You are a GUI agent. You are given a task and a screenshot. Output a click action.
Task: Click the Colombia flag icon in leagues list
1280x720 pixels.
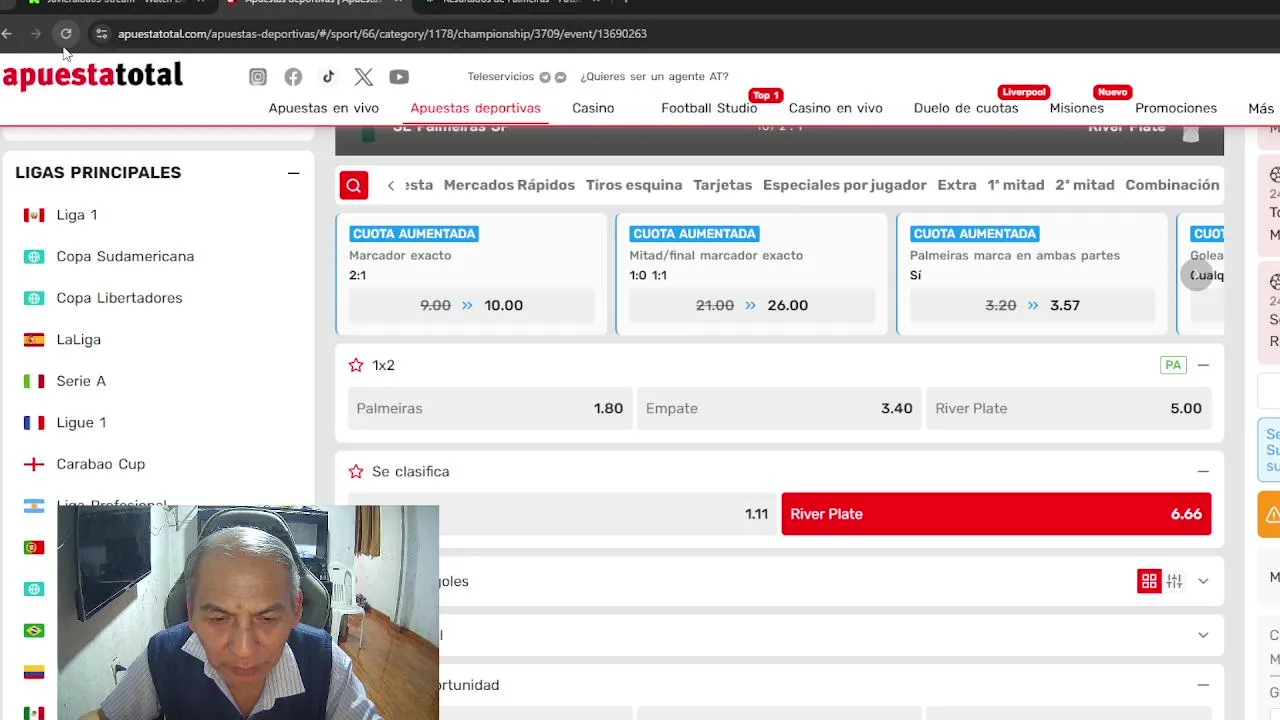coord(34,672)
